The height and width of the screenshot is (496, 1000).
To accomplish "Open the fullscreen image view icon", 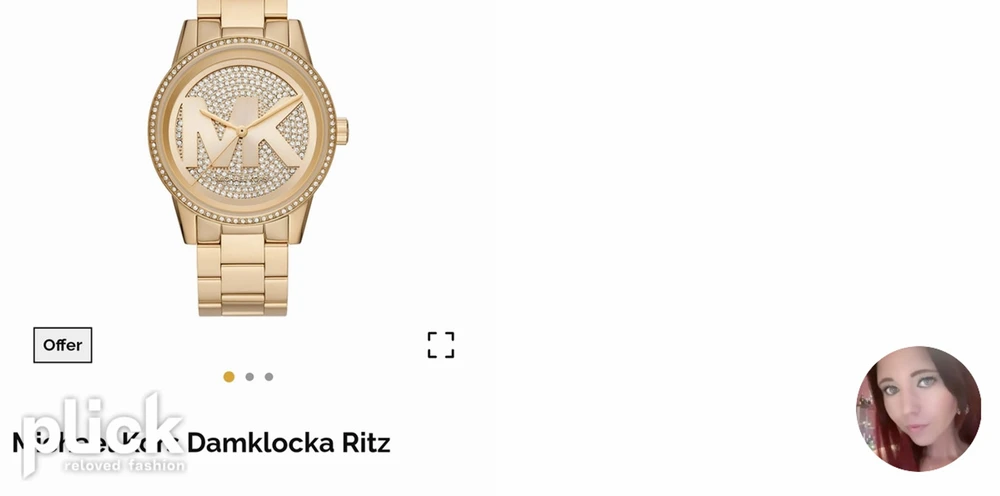I will tap(441, 345).
